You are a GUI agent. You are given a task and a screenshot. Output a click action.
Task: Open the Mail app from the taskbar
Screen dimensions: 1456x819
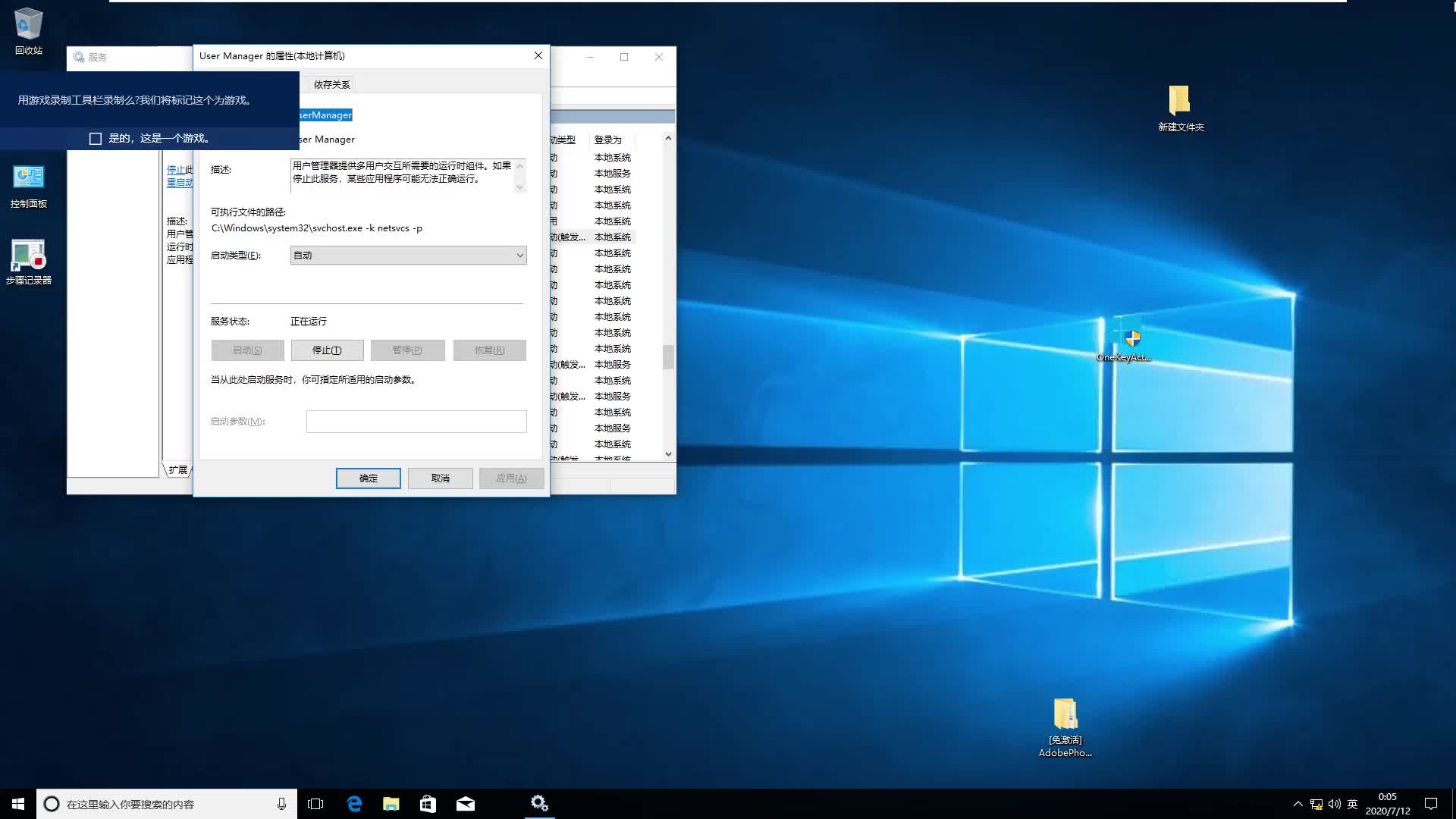(x=466, y=804)
